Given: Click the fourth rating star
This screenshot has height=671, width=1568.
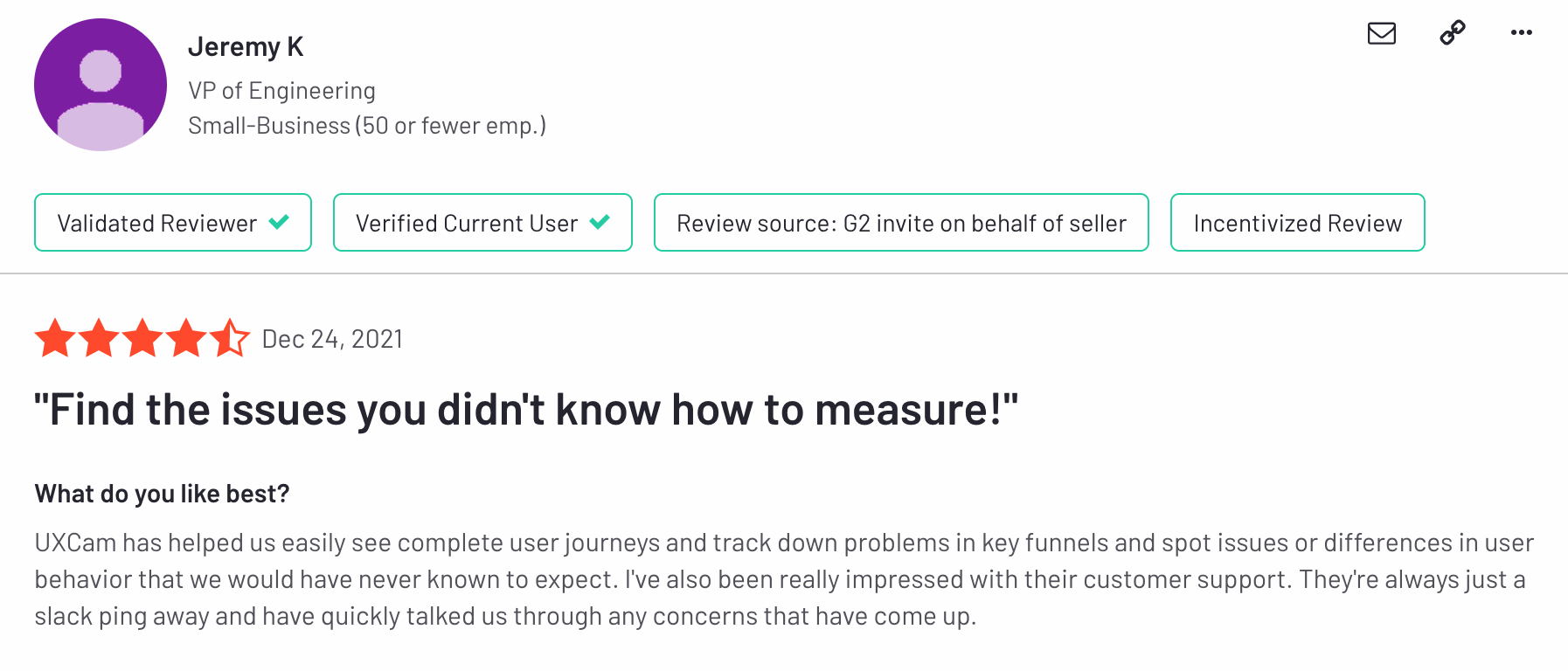Looking at the screenshot, I should click(x=186, y=338).
